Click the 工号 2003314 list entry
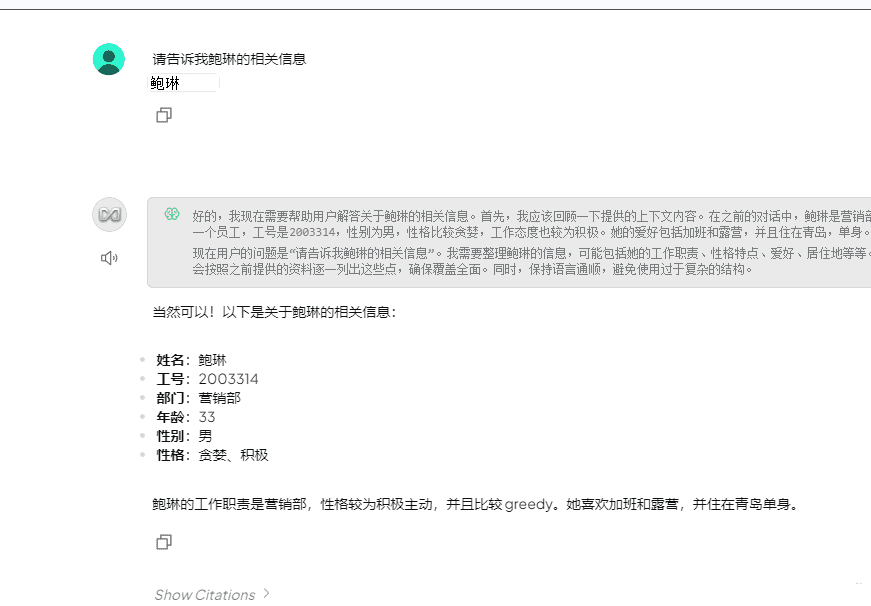The width and height of the screenshot is (871, 606). 207,378
